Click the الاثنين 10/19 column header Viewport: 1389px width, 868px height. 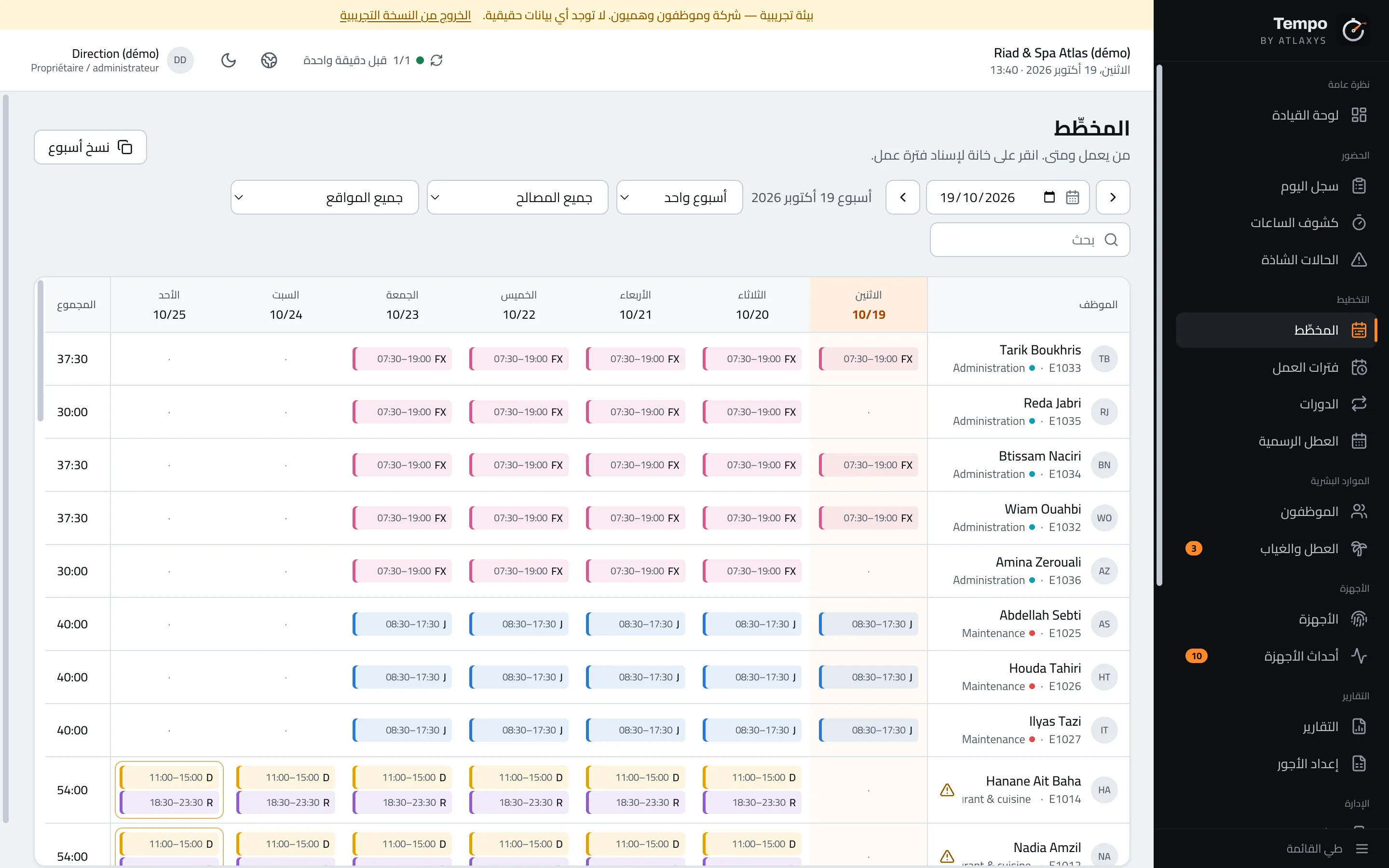pyautogui.click(x=869, y=305)
